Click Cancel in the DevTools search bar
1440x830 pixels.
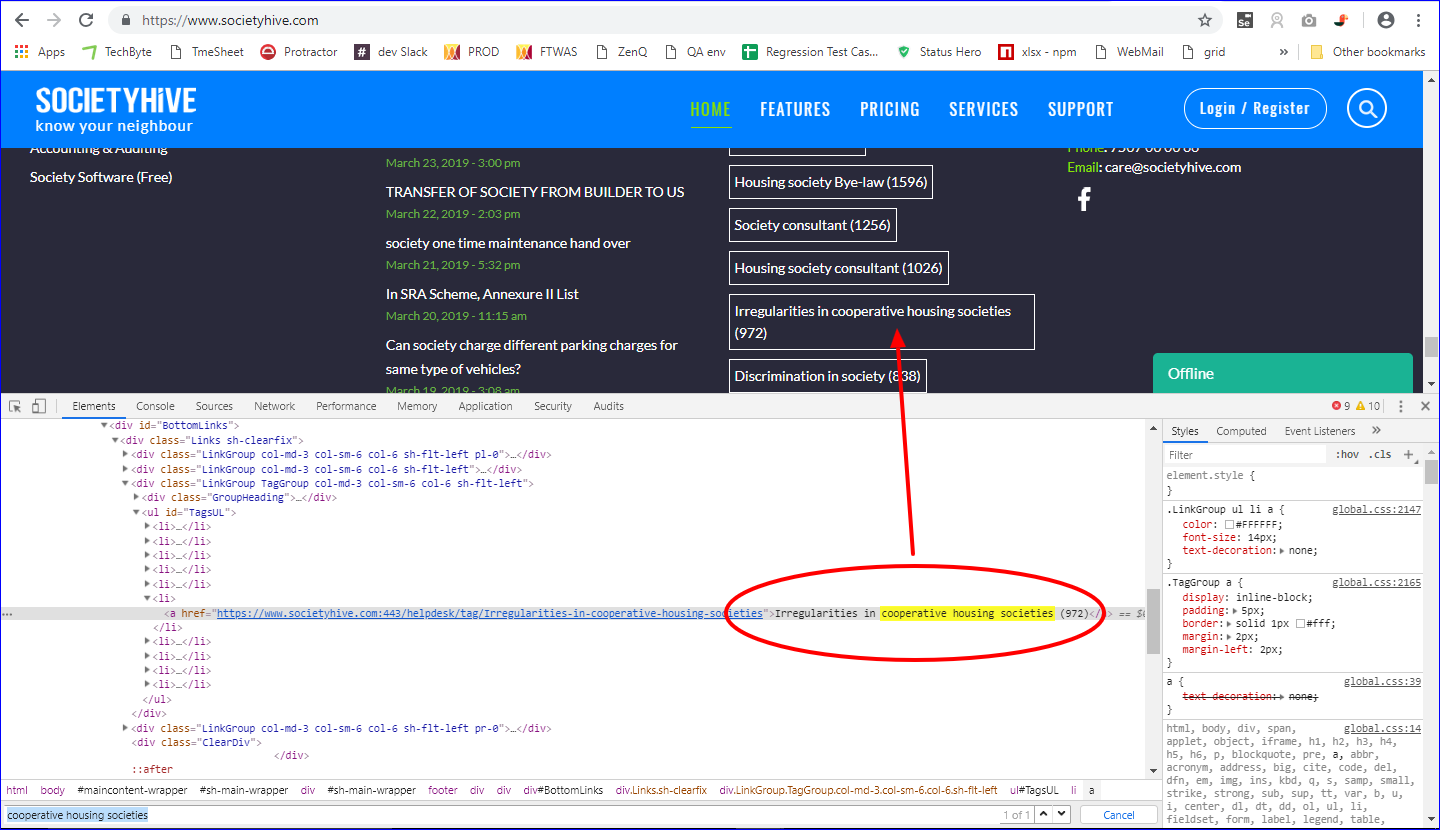point(1118,814)
